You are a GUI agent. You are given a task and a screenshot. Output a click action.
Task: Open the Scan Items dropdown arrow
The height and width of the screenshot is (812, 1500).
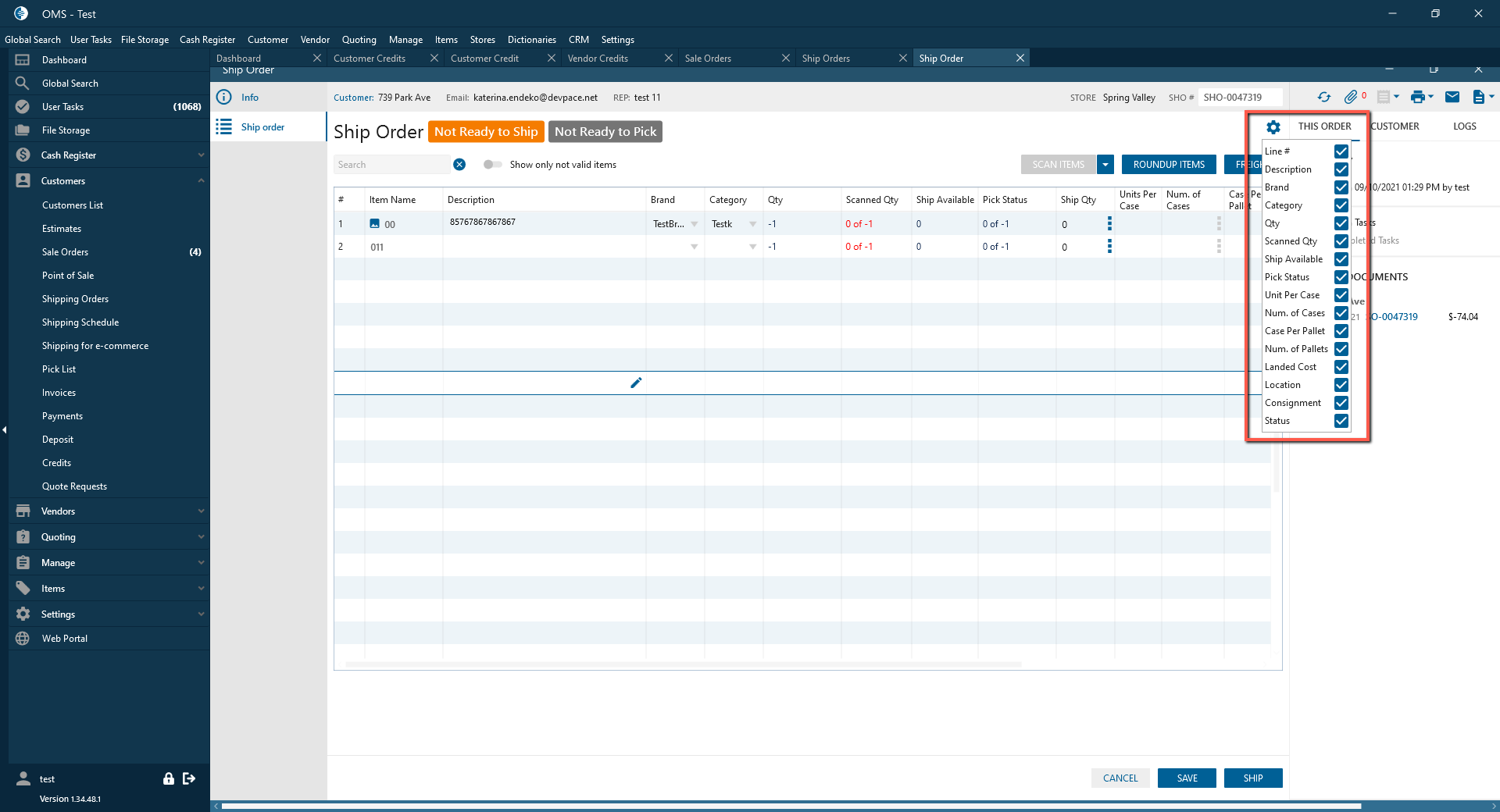point(1105,165)
